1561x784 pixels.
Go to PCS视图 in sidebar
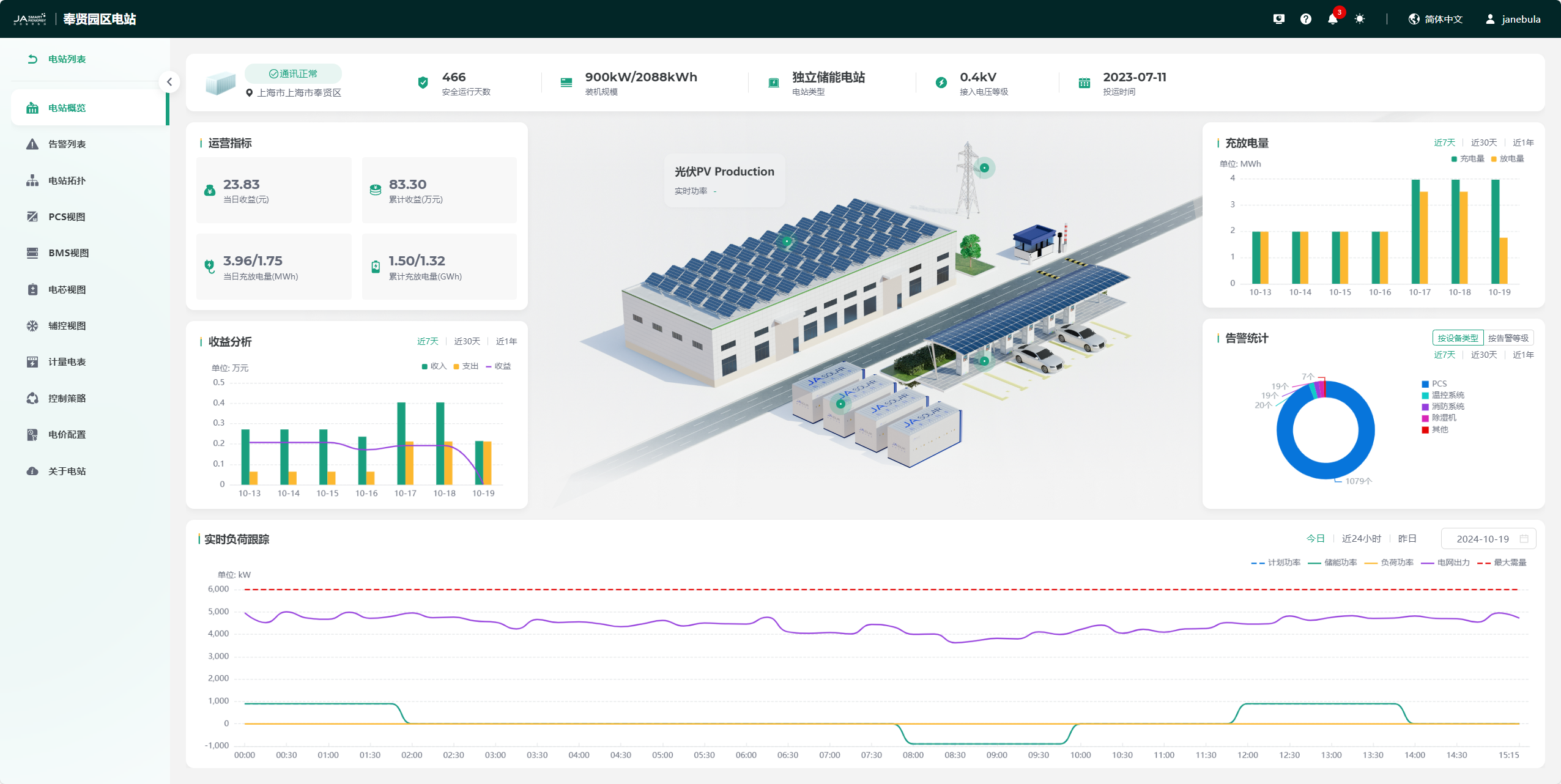tap(67, 217)
